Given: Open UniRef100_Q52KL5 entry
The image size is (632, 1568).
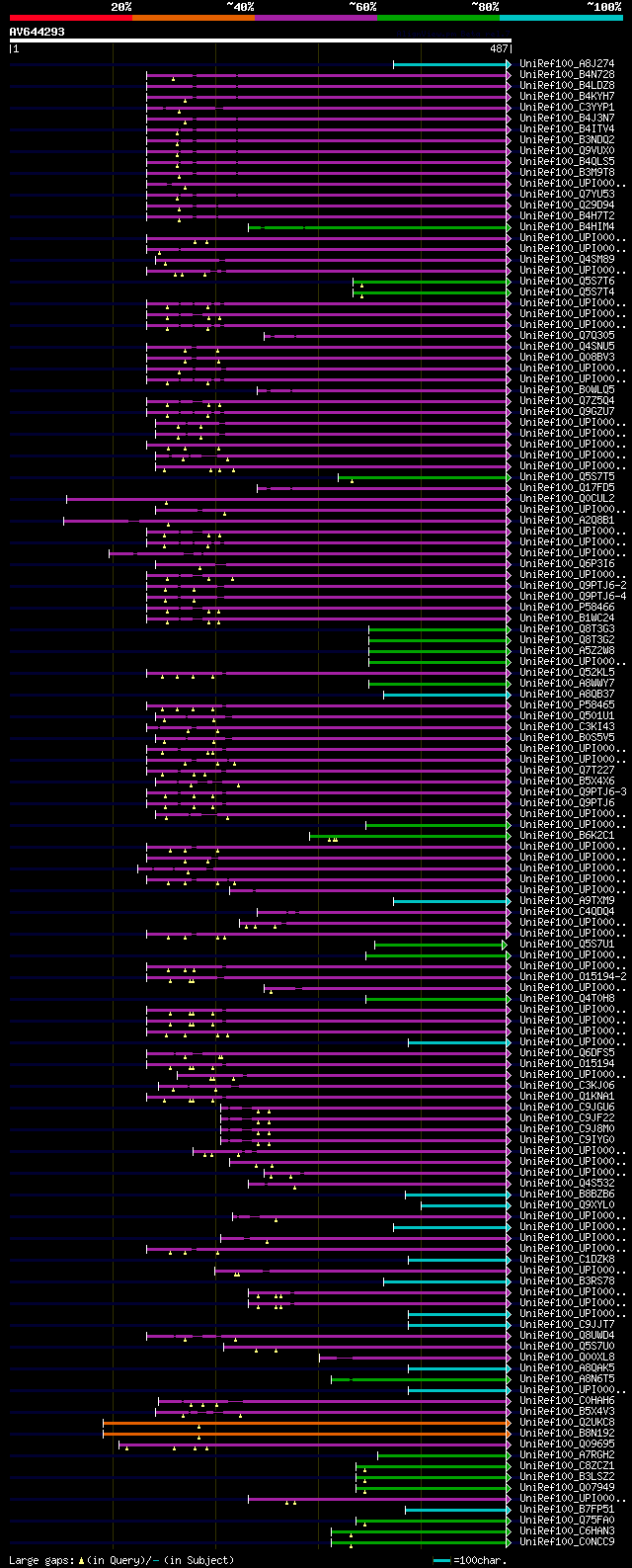Looking at the screenshot, I should [567, 673].
